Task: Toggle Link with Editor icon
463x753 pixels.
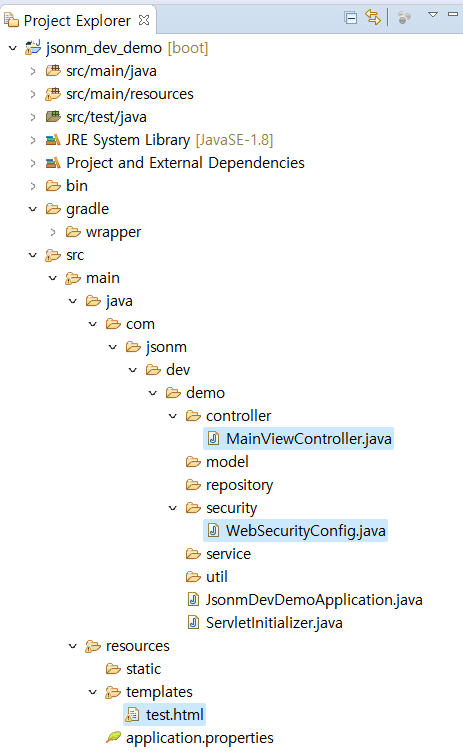Action: click(373, 18)
